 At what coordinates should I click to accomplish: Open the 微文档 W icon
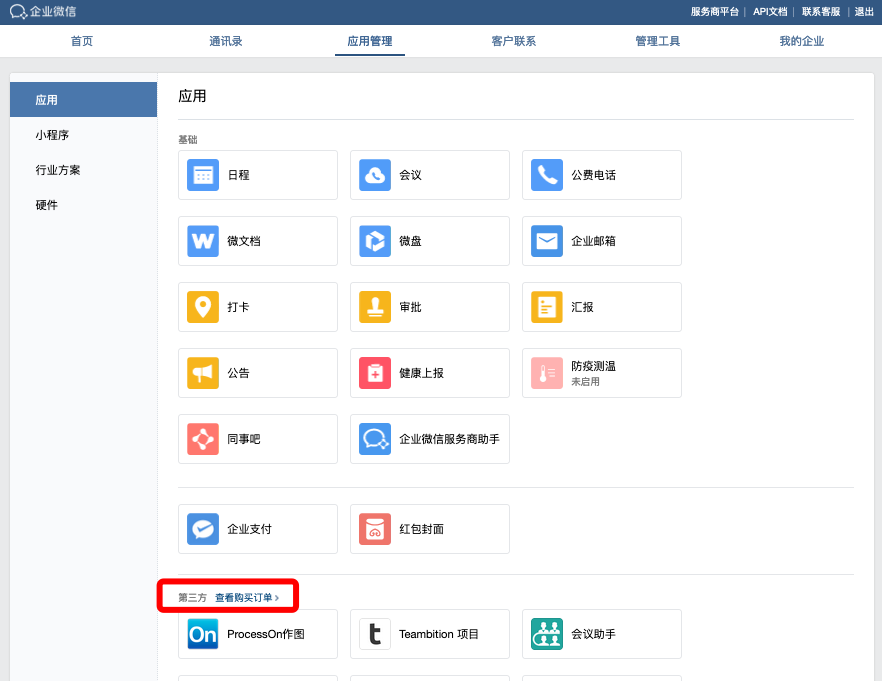point(203,241)
